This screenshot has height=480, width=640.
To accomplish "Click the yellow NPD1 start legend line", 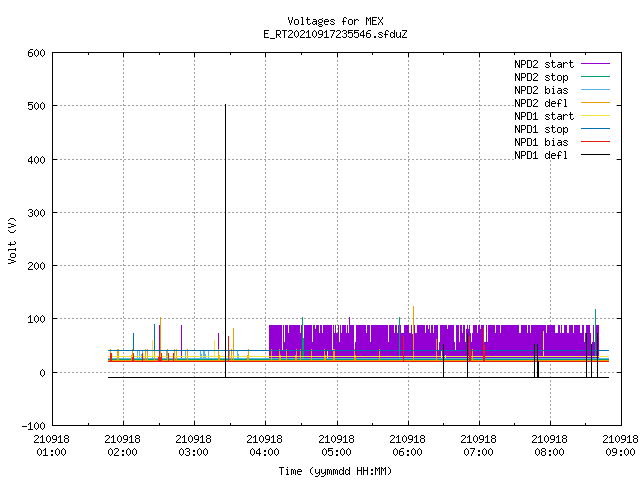I will [x=595, y=116].
